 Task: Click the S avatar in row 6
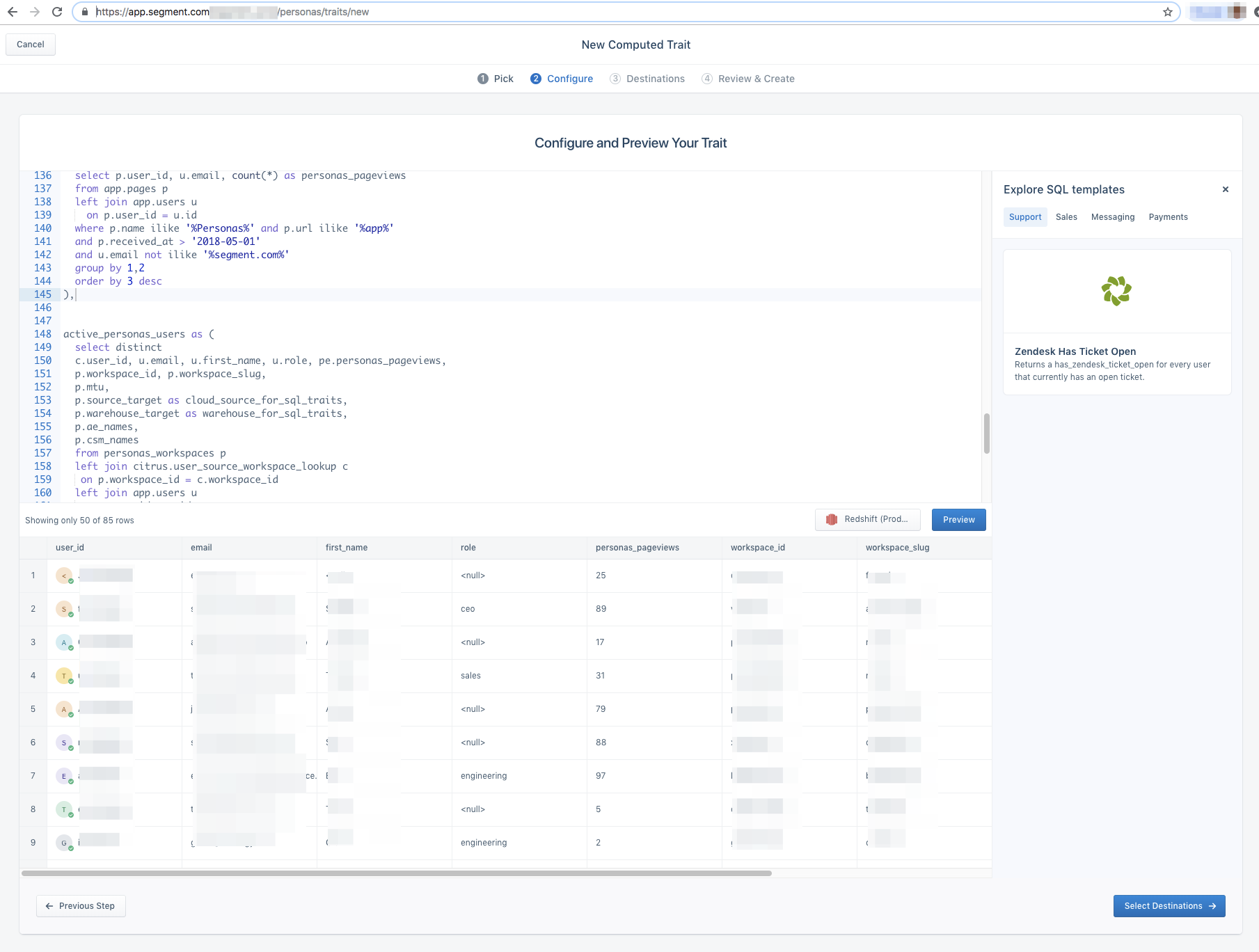tap(64, 743)
